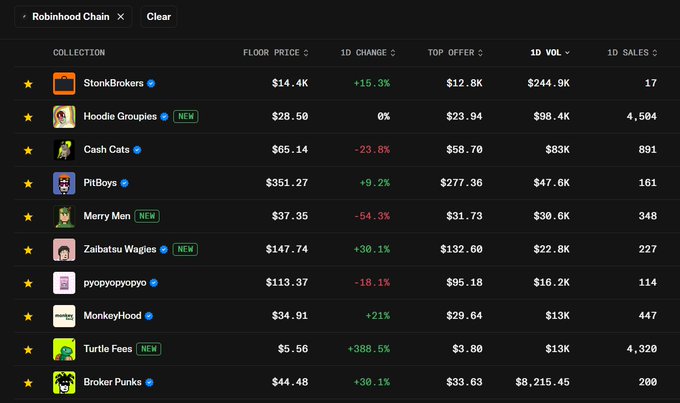Click Cash Cats verified badge
680x403 pixels.
tap(137, 150)
